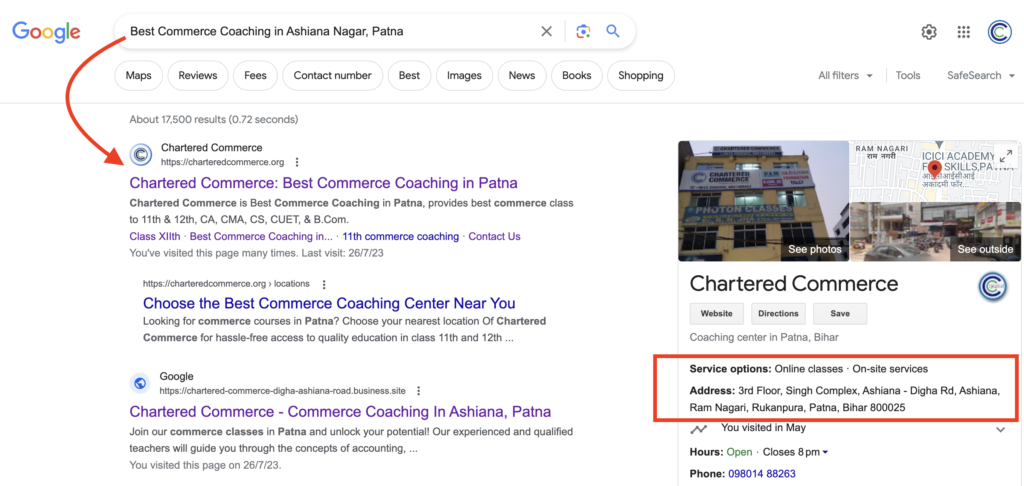Image resolution: width=1024 pixels, height=486 pixels.
Task: Open the Tools option
Action: (908, 75)
